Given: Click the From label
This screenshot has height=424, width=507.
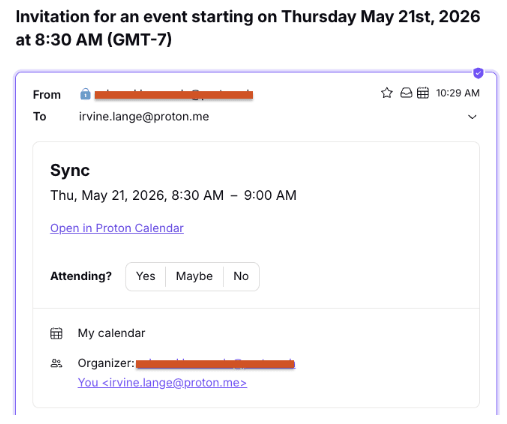Looking at the screenshot, I should (x=47, y=95).
